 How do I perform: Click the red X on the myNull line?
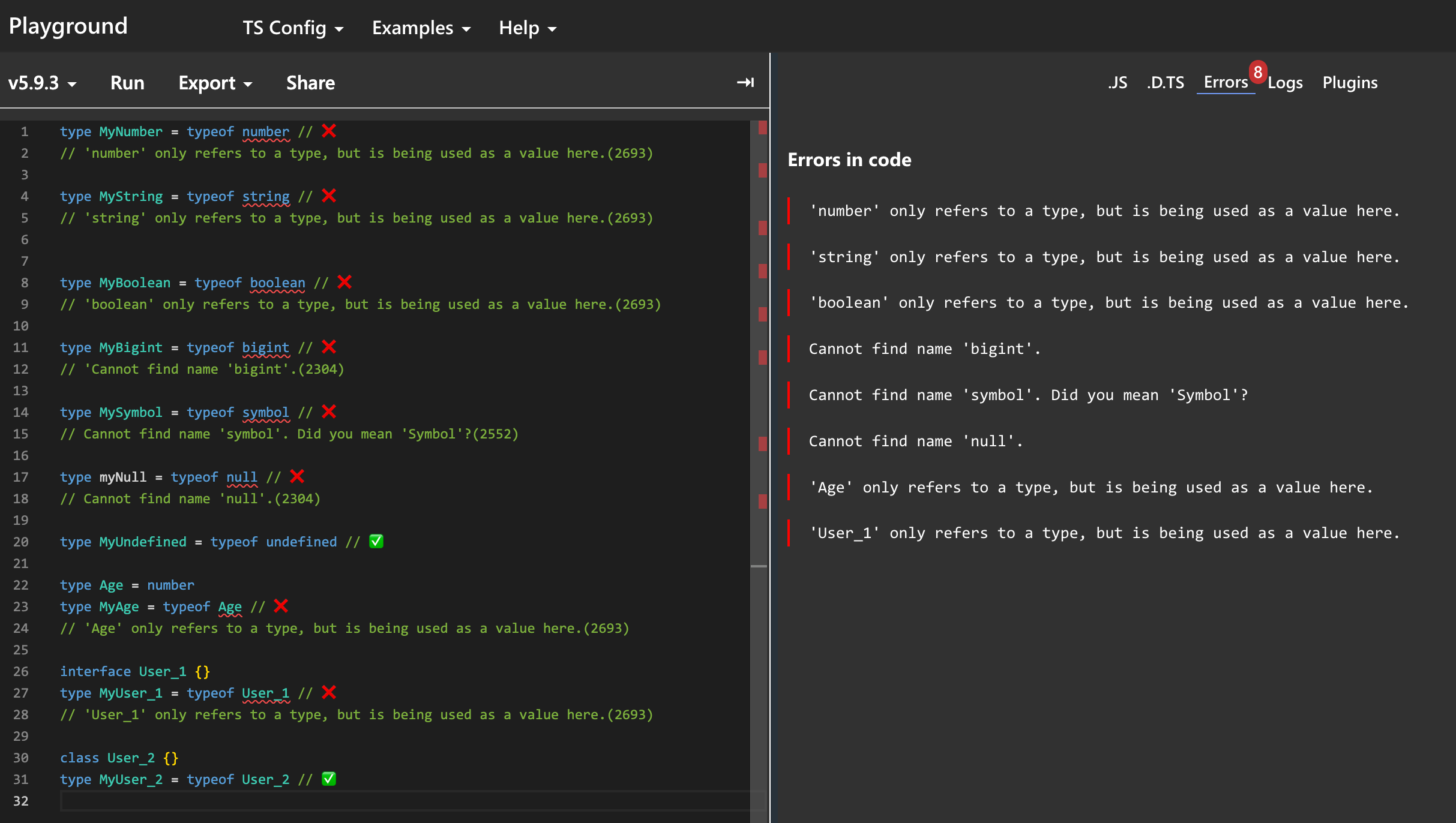point(297,476)
